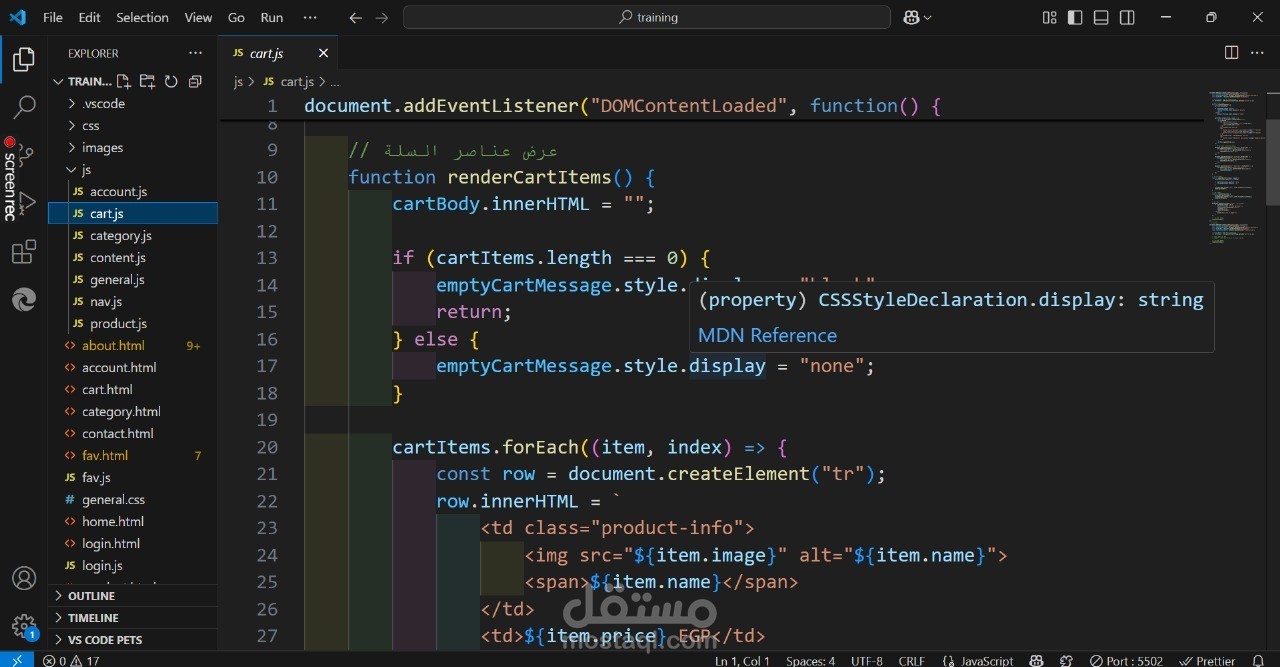Viewport: 1280px width, 667px height.
Task: Refresh the Explorer file tree
Action: click(x=171, y=81)
